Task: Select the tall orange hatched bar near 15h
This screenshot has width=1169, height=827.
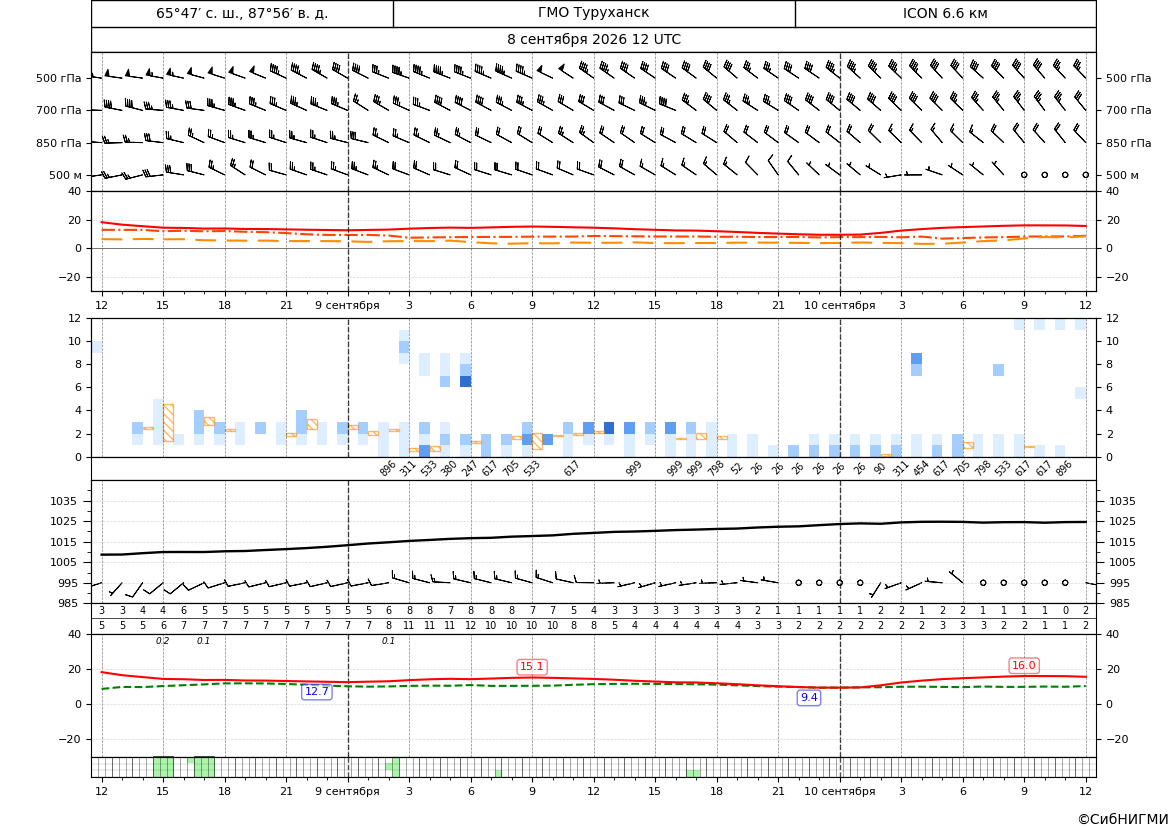Action: (168, 423)
